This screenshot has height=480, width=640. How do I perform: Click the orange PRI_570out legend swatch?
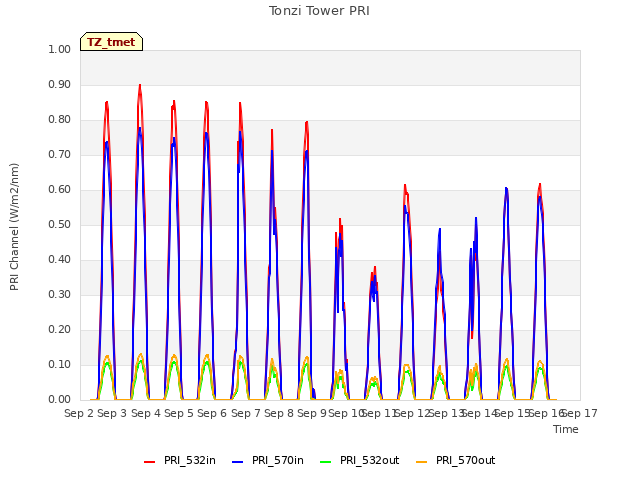coord(422,461)
